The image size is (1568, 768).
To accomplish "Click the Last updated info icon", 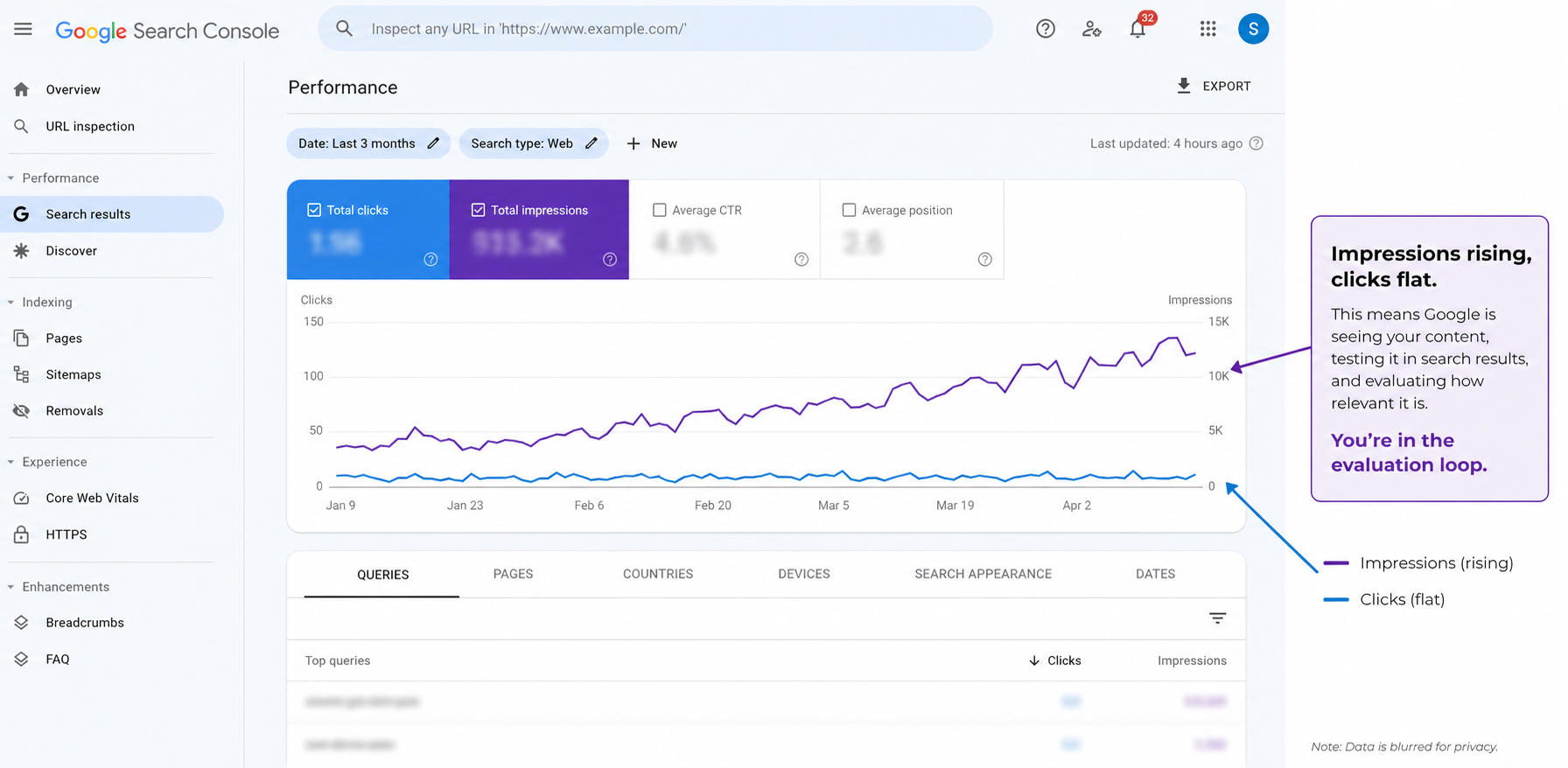I will 1256,143.
